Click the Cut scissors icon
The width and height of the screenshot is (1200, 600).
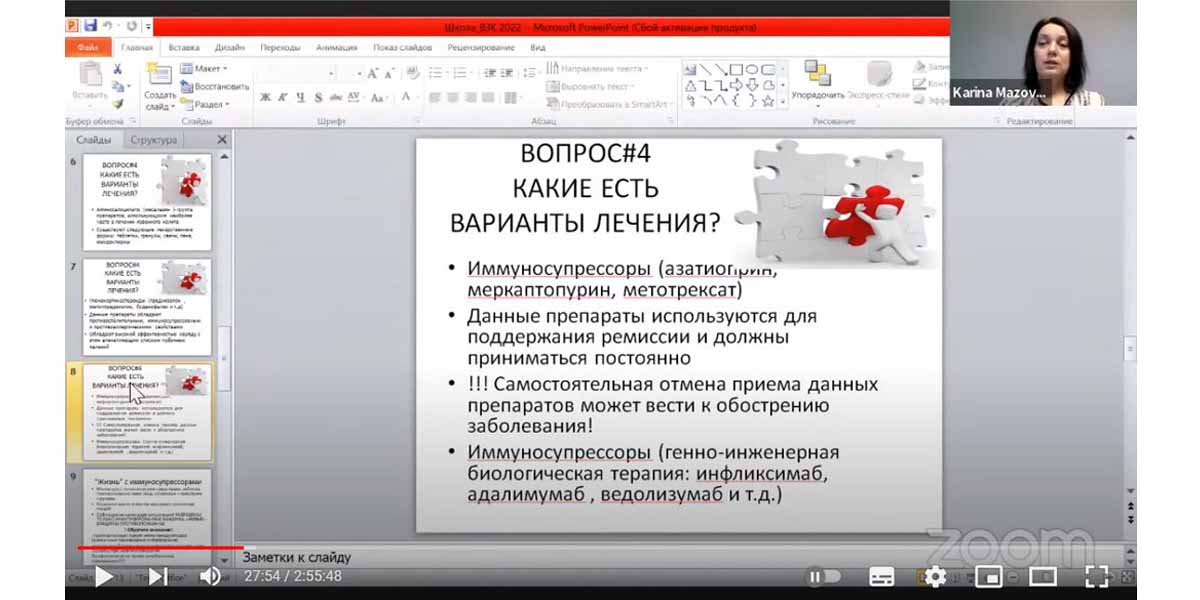118,69
